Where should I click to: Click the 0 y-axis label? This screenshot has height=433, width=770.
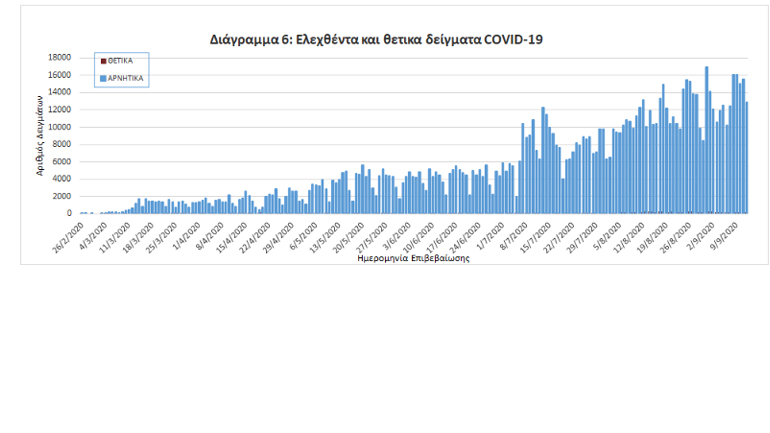point(70,213)
